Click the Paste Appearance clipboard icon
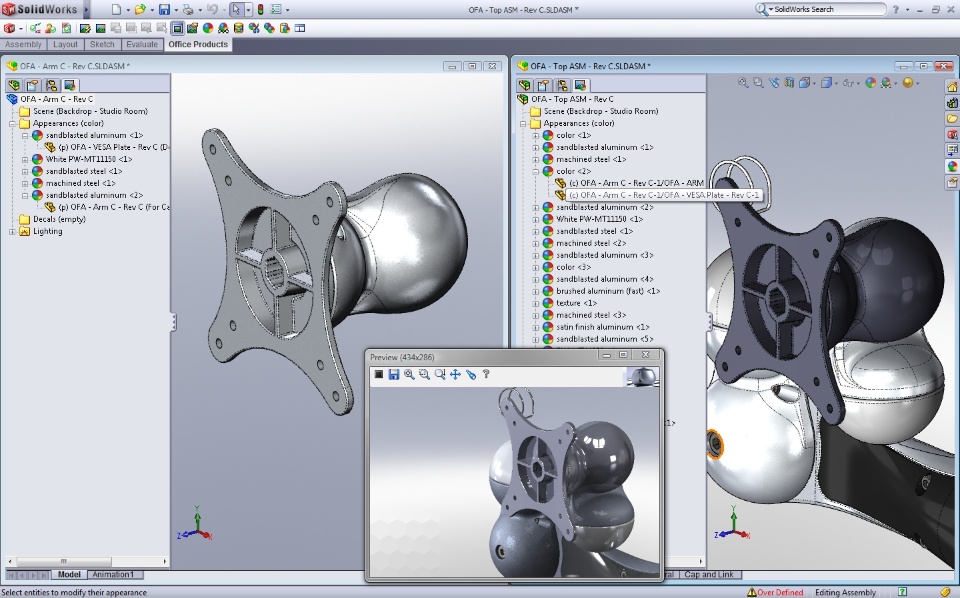The height and width of the screenshot is (598, 960). coord(285,28)
